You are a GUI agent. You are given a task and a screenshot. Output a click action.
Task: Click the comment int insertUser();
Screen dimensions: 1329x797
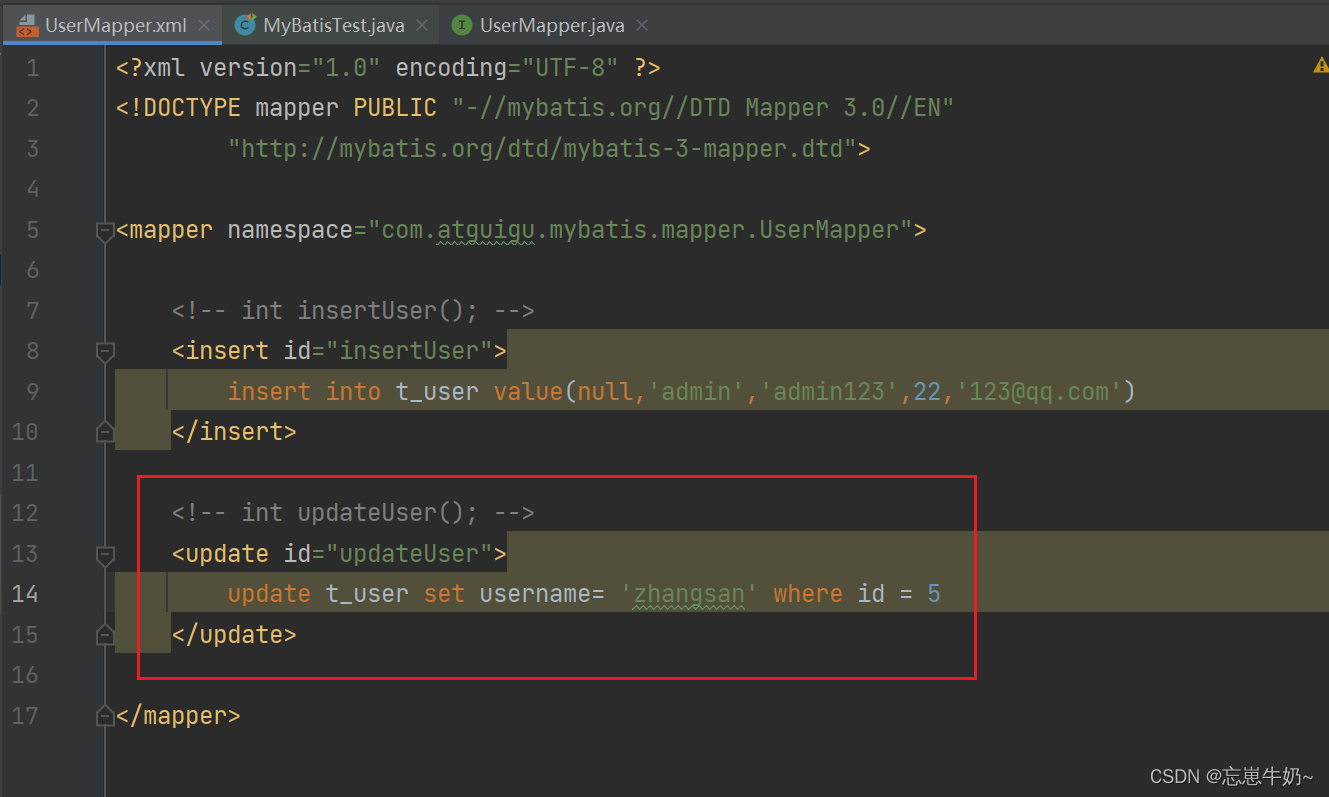point(353,311)
